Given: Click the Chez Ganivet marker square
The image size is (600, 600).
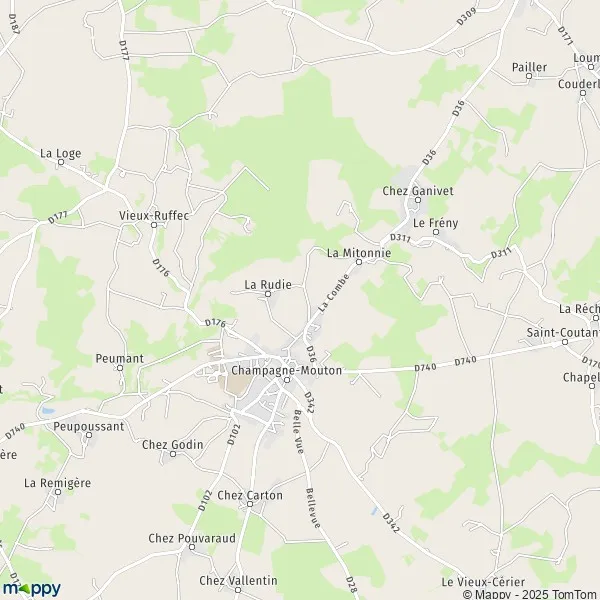Looking at the screenshot, I should click(x=418, y=200).
